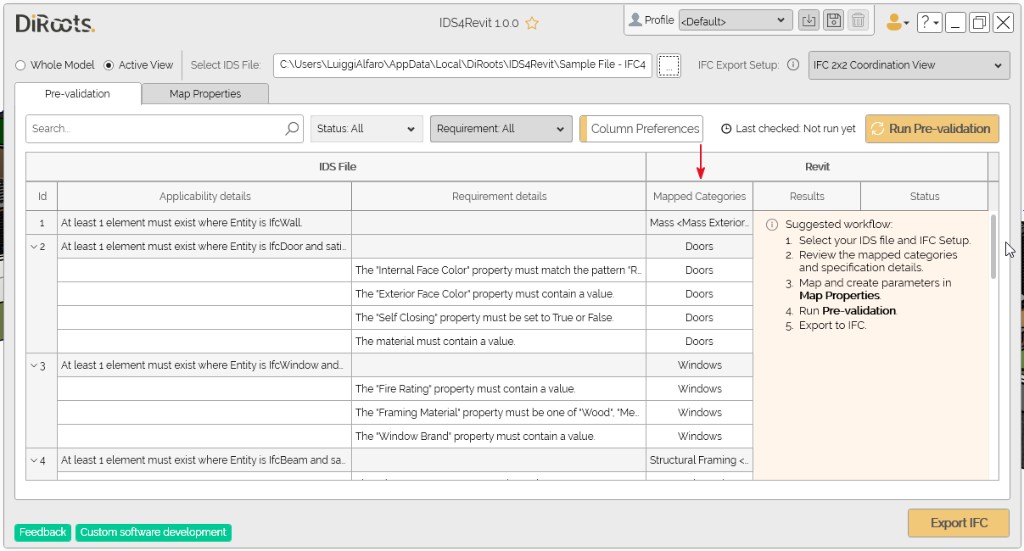Collapse specification row 3 chevron

34,365
